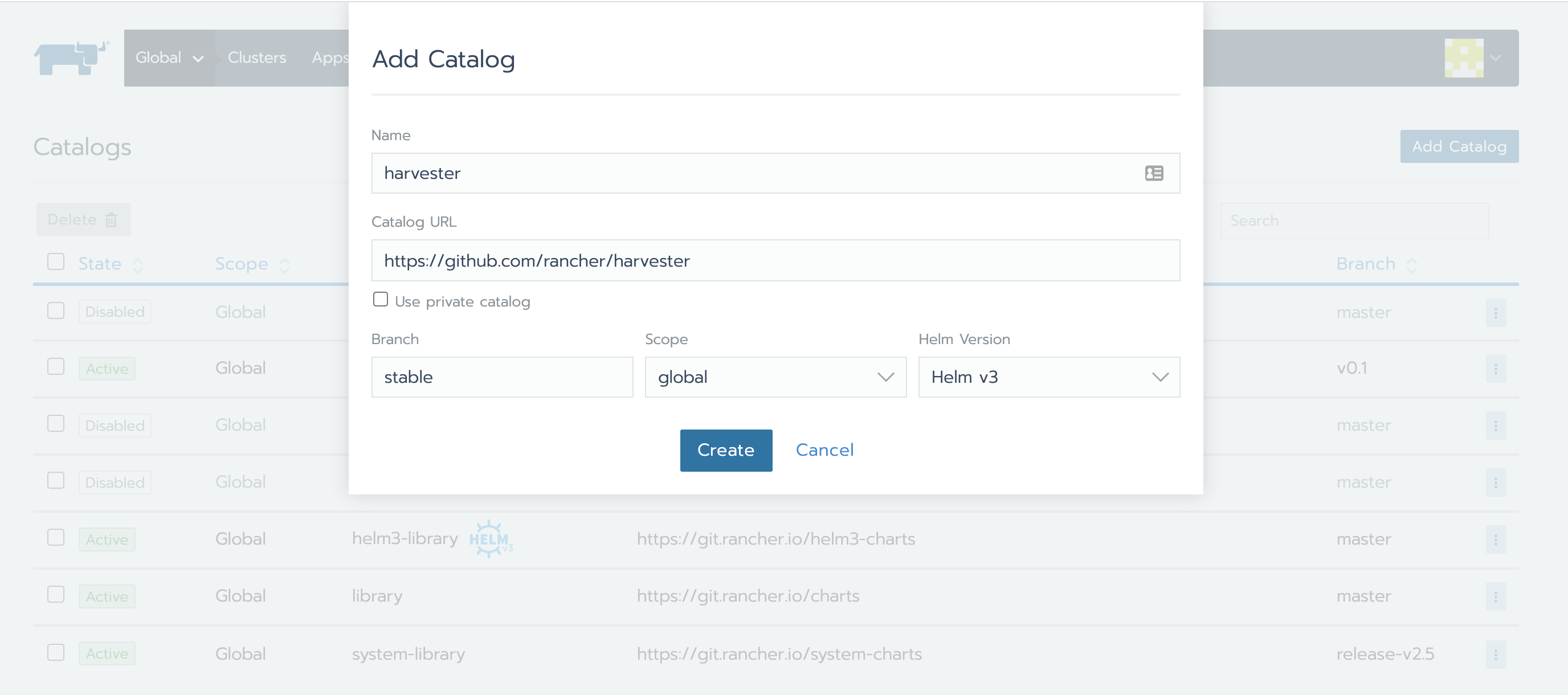Viewport: 1568px width, 695px height.
Task: Click the library catalog name
Action: coord(377,596)
